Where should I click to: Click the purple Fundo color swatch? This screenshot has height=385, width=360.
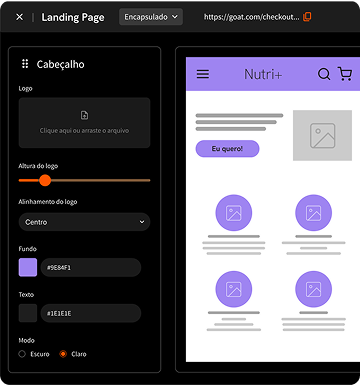pyautogui.click(x=28, y=267)
